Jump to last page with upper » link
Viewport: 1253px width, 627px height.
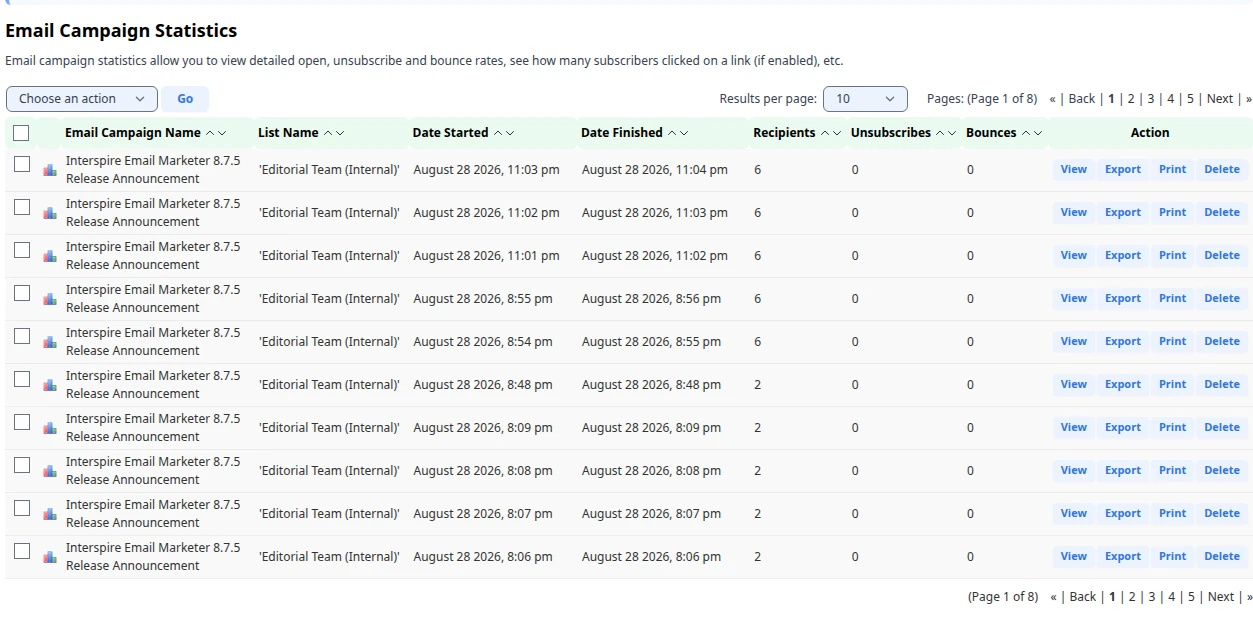click(1249, 99)
